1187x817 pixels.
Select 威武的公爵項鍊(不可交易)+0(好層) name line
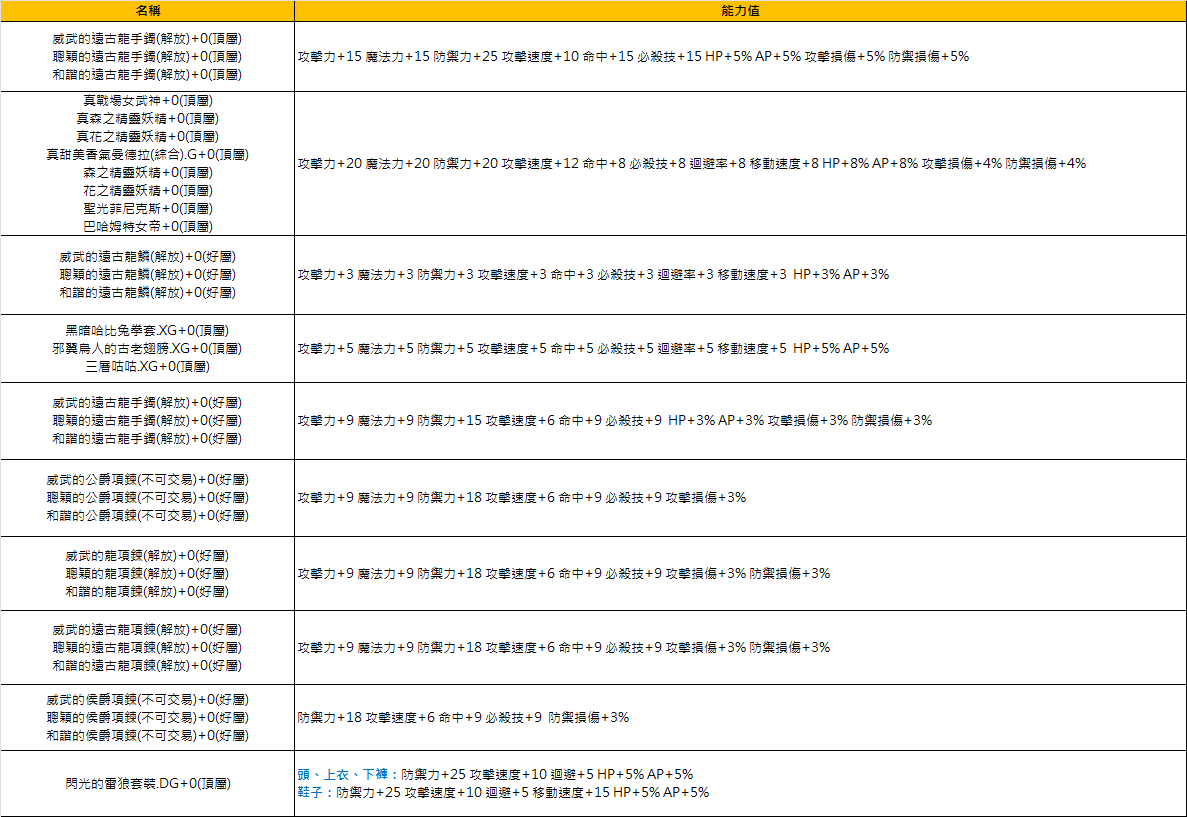148,480
